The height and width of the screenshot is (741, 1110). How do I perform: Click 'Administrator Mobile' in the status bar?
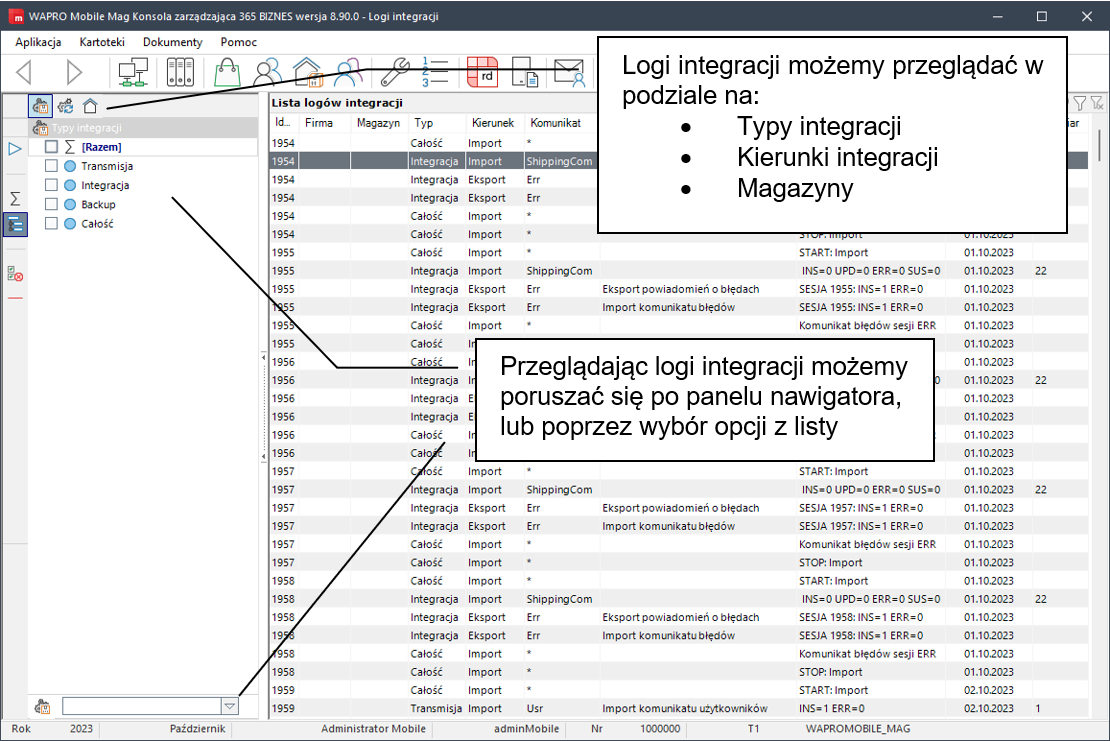[373, 729]
